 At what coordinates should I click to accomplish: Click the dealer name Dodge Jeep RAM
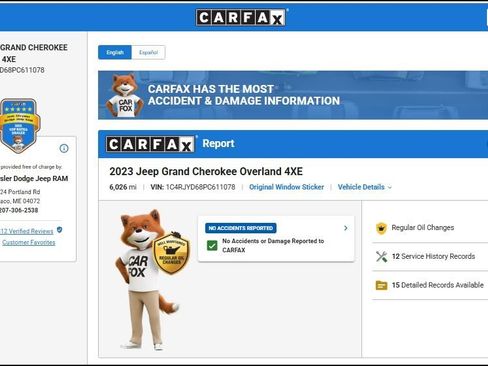point(34,179)
